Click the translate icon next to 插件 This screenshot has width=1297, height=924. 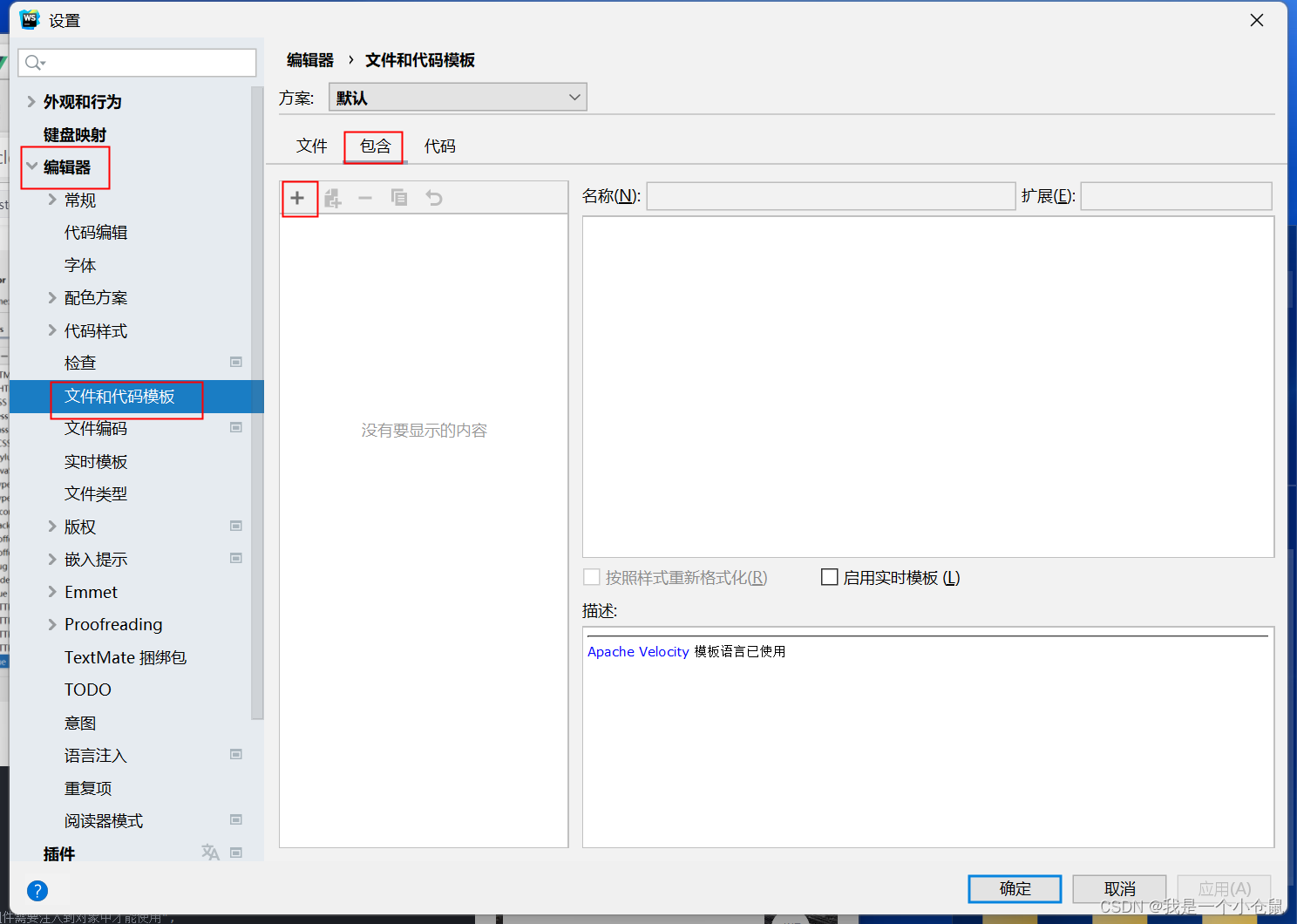coord(210,853)
